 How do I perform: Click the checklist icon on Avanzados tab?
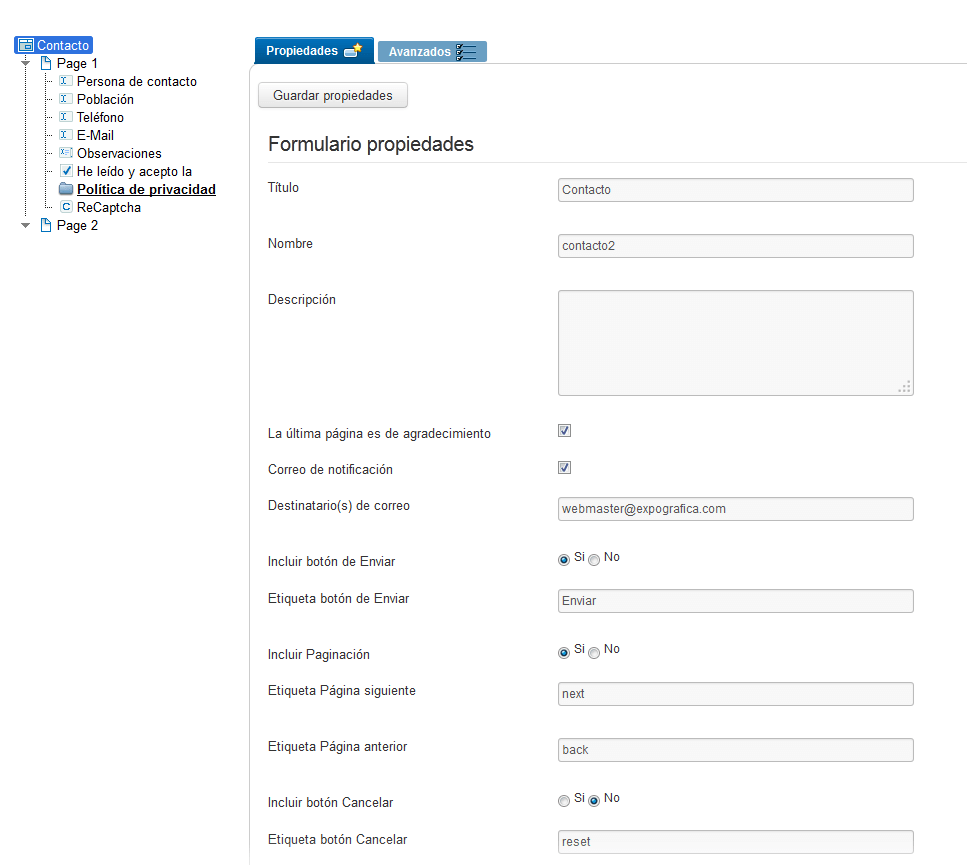click(466, 52)
